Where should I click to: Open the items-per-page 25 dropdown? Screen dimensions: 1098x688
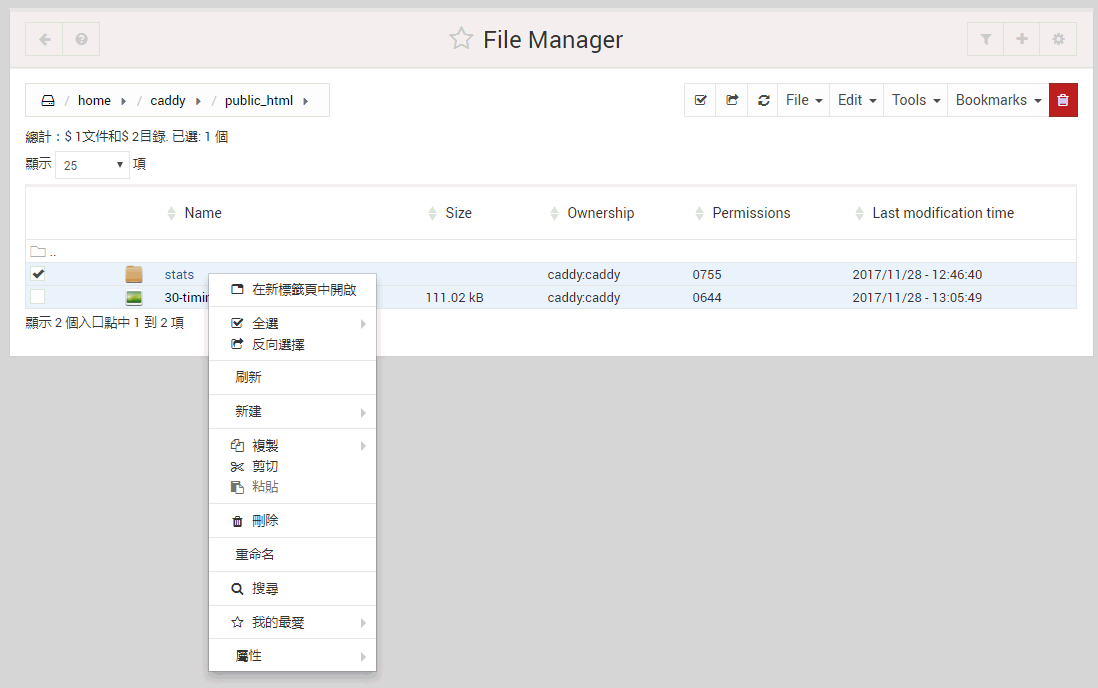pos(92,165)
